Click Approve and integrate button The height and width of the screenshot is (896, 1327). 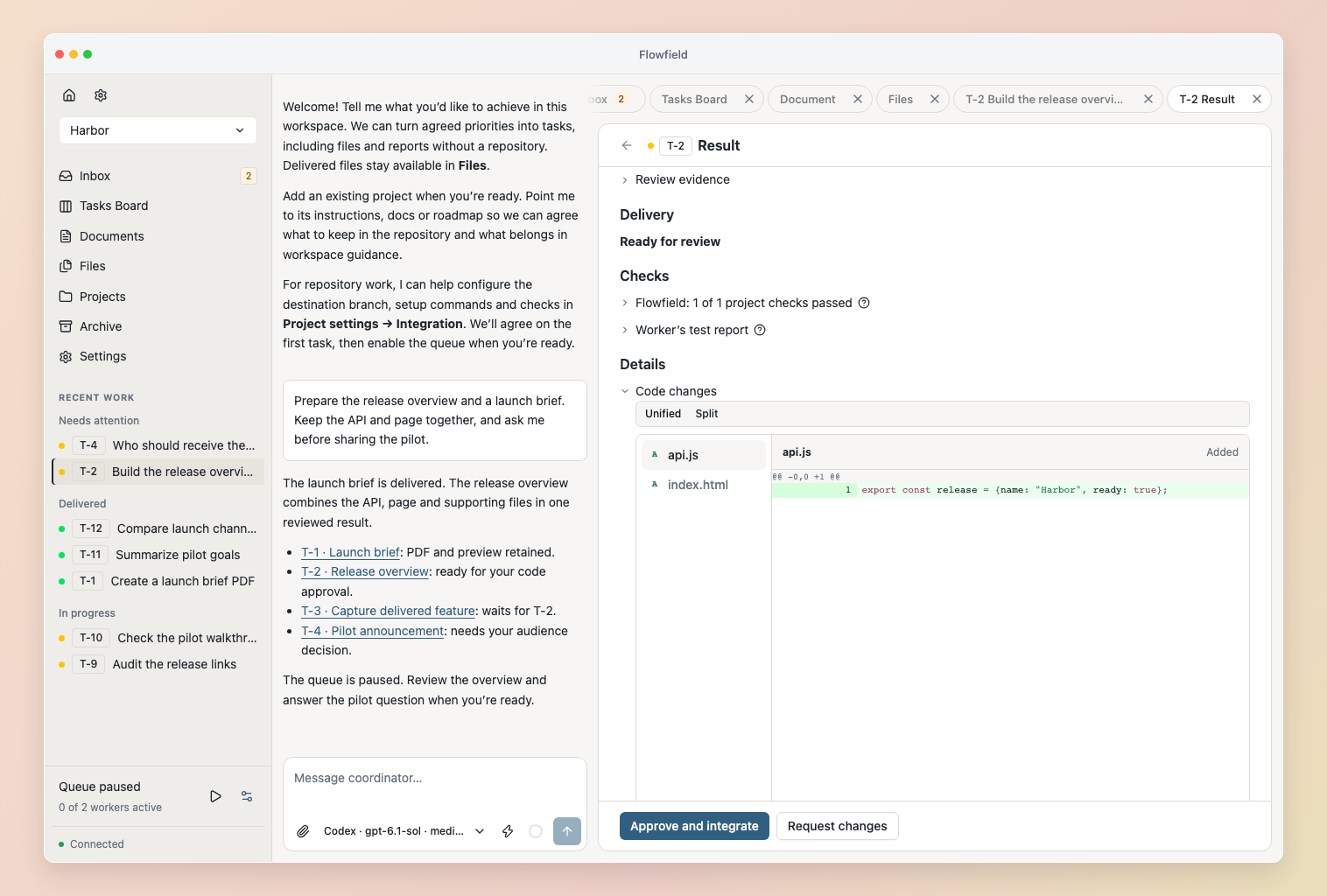pyautogui.click(x=694, y=826)
